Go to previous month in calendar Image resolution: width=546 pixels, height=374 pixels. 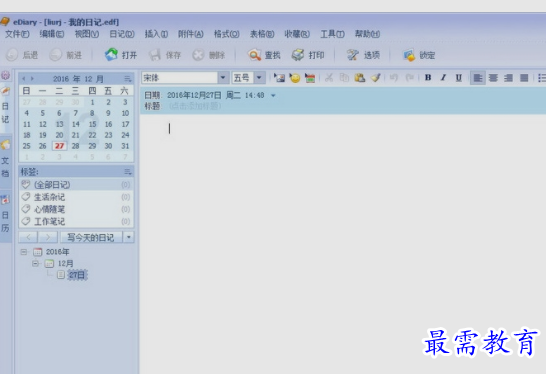click(x=24, y=79)
